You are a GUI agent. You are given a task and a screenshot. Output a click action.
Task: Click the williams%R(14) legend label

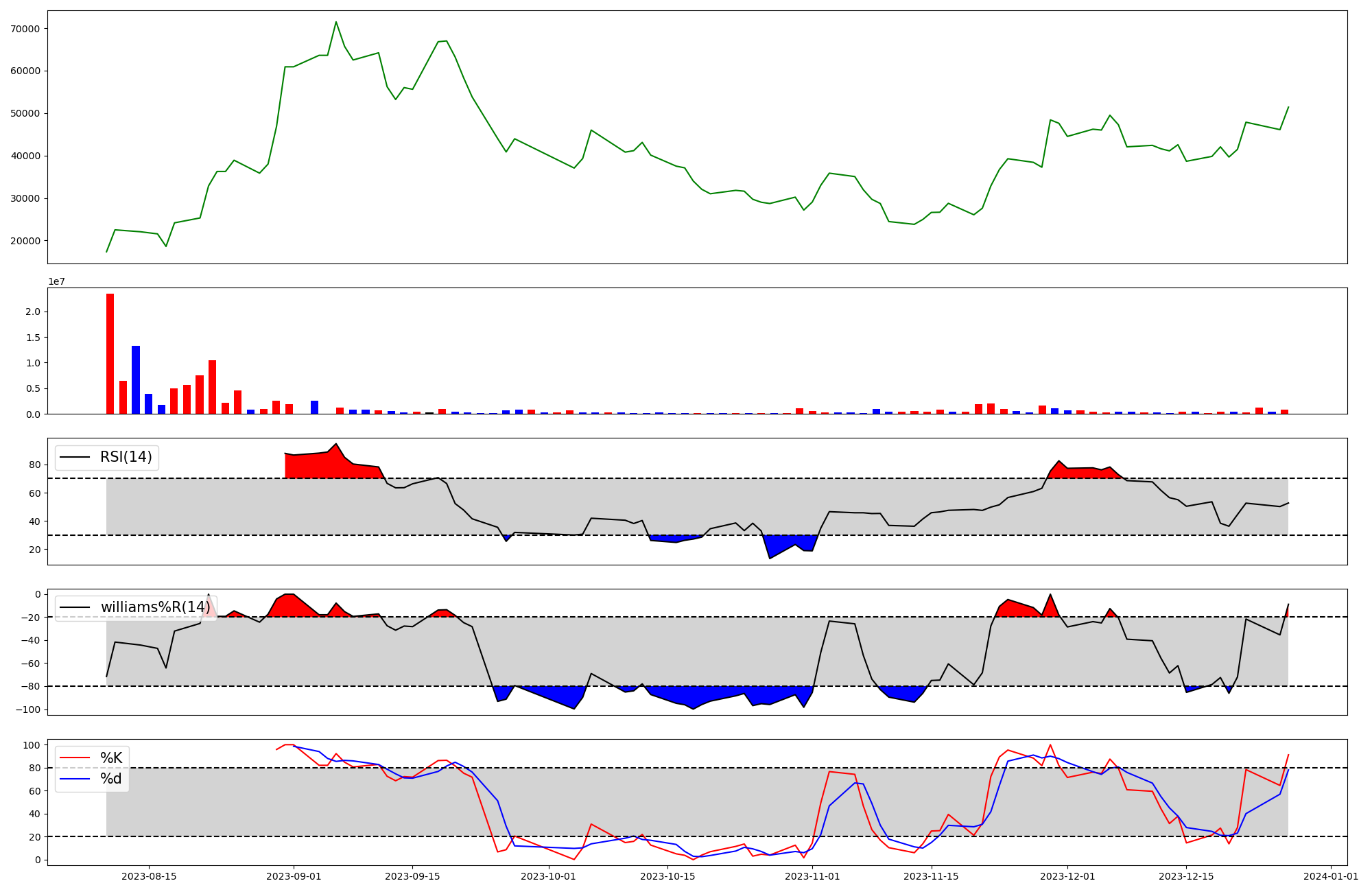click(155, 607)
